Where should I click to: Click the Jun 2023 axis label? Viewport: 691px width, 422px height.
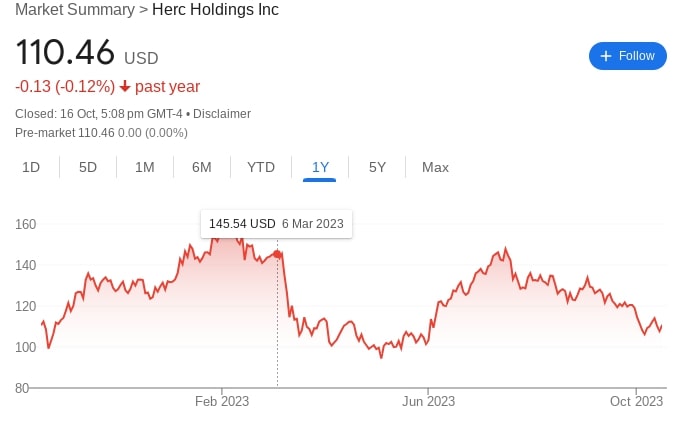tap(428, 401)
